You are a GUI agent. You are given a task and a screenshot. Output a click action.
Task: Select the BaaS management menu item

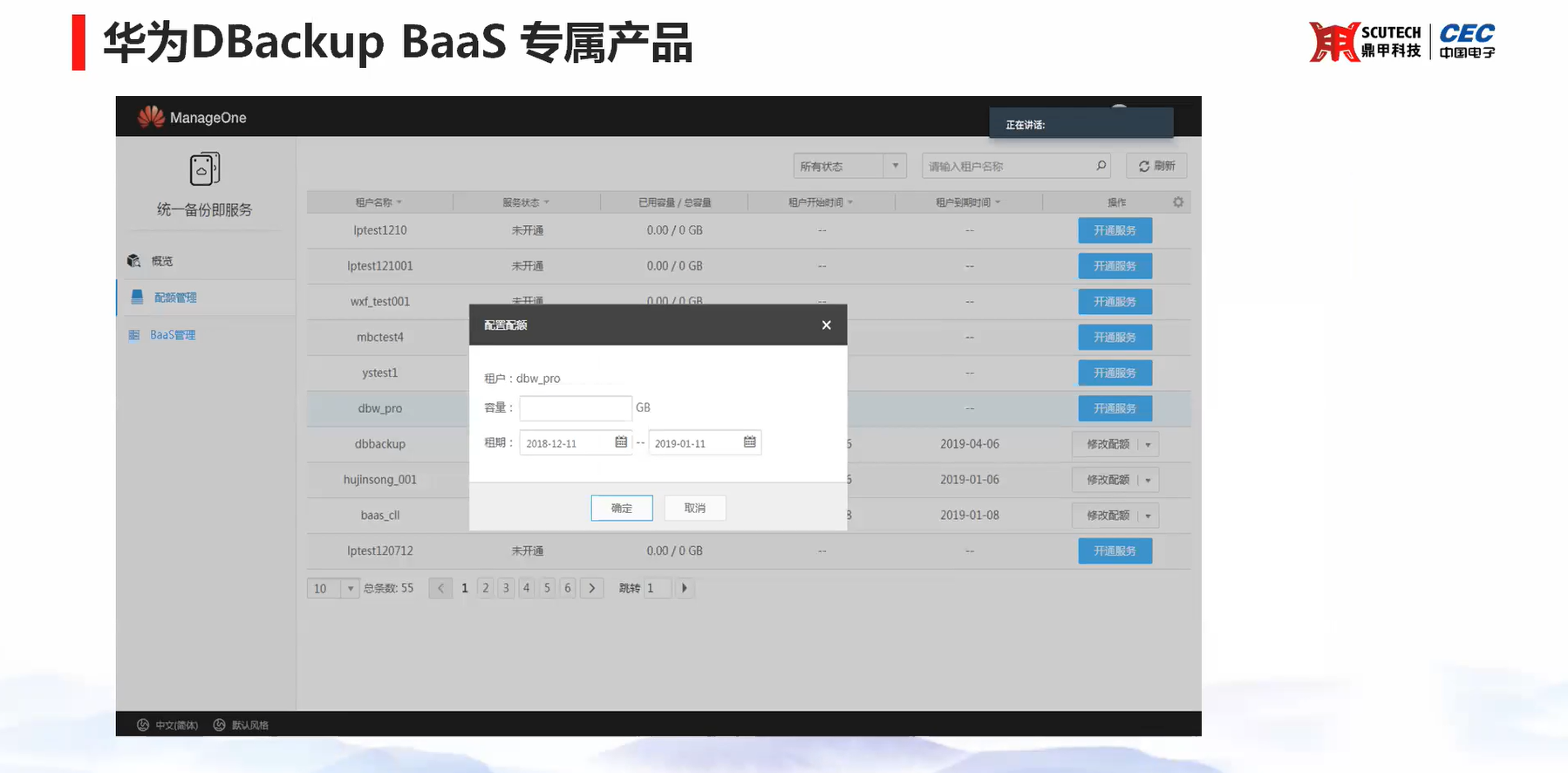pos(172,335)
